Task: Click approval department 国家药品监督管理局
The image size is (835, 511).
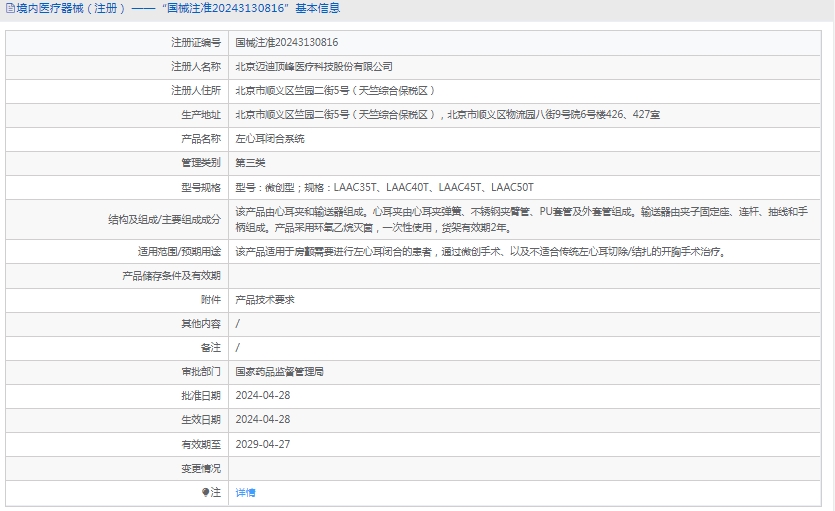Action: [x=279, y=372]
